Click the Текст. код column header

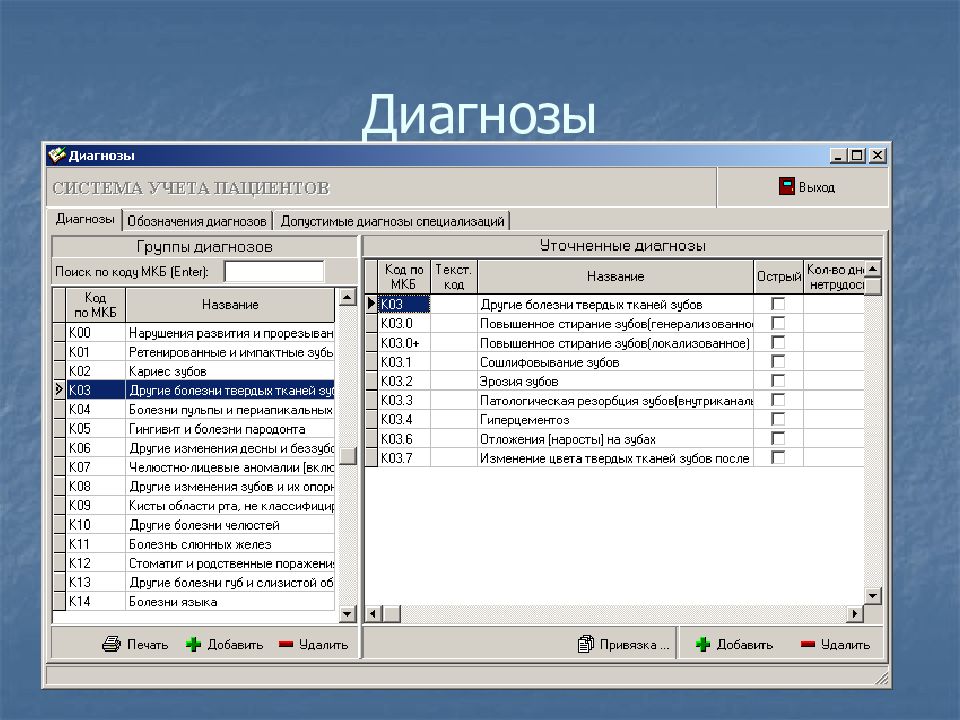454,276
